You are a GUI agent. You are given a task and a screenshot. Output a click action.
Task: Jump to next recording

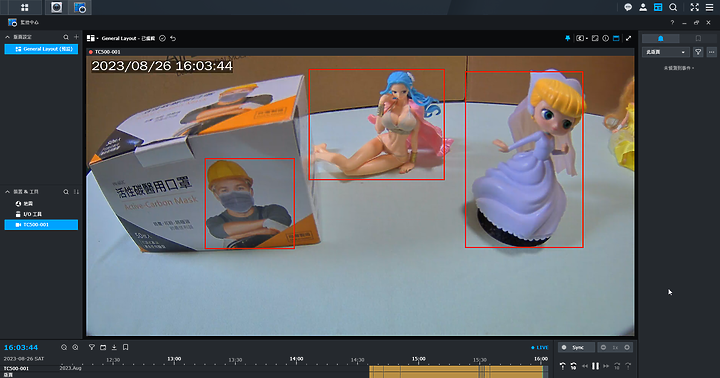[628, 366]
